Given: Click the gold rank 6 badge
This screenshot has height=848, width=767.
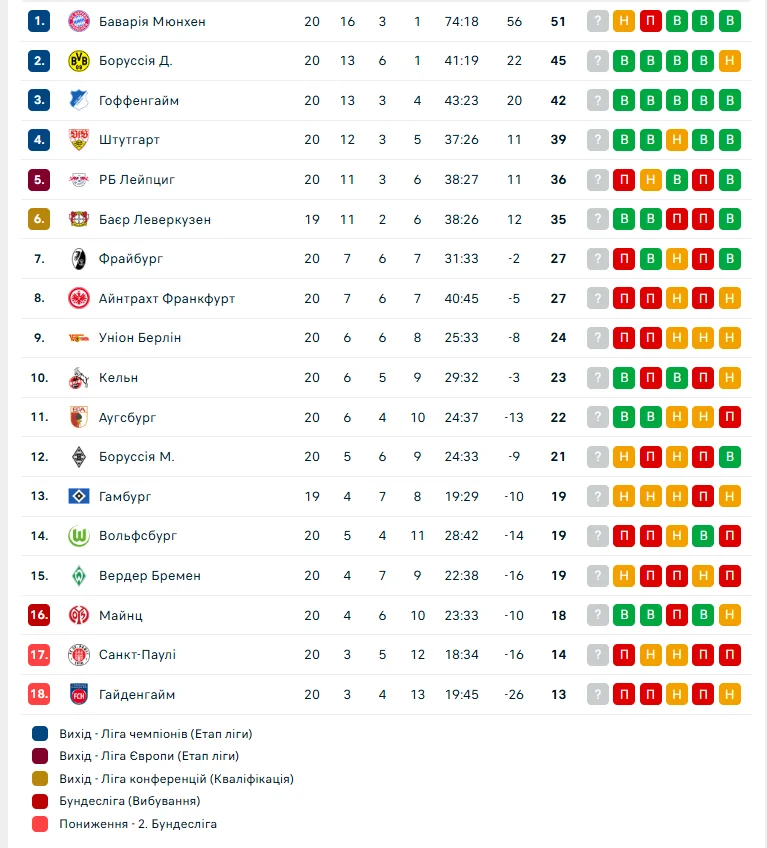Looking at the screenshot, I should [39, 219].
